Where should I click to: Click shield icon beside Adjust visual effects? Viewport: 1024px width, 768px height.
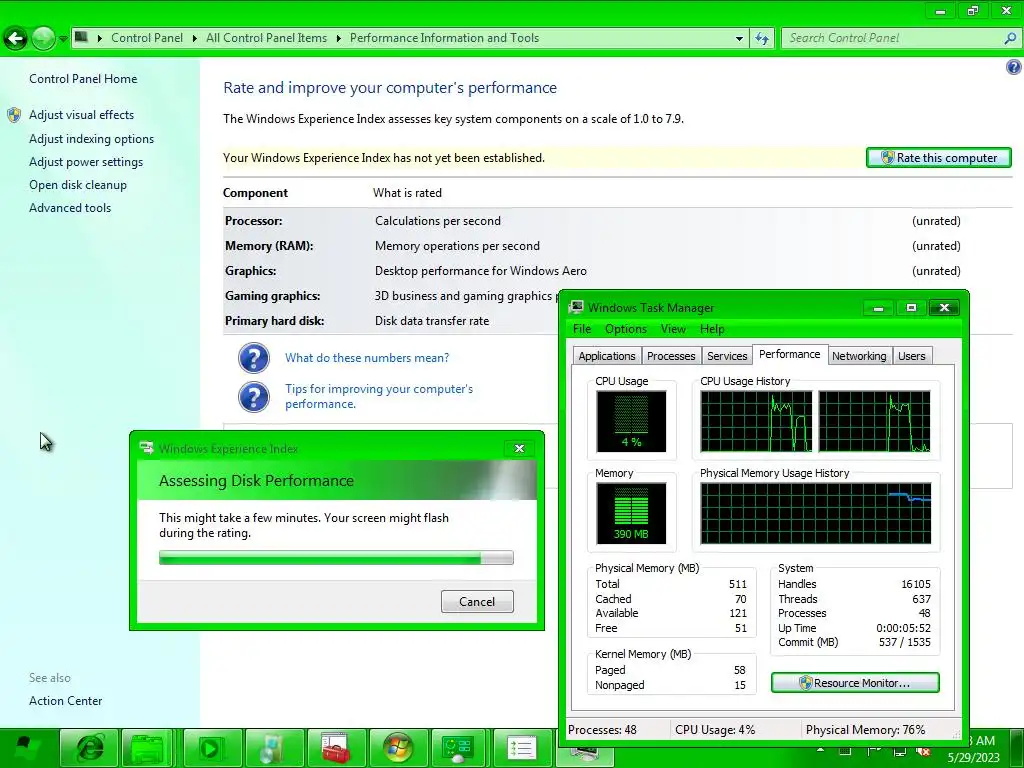14,116
